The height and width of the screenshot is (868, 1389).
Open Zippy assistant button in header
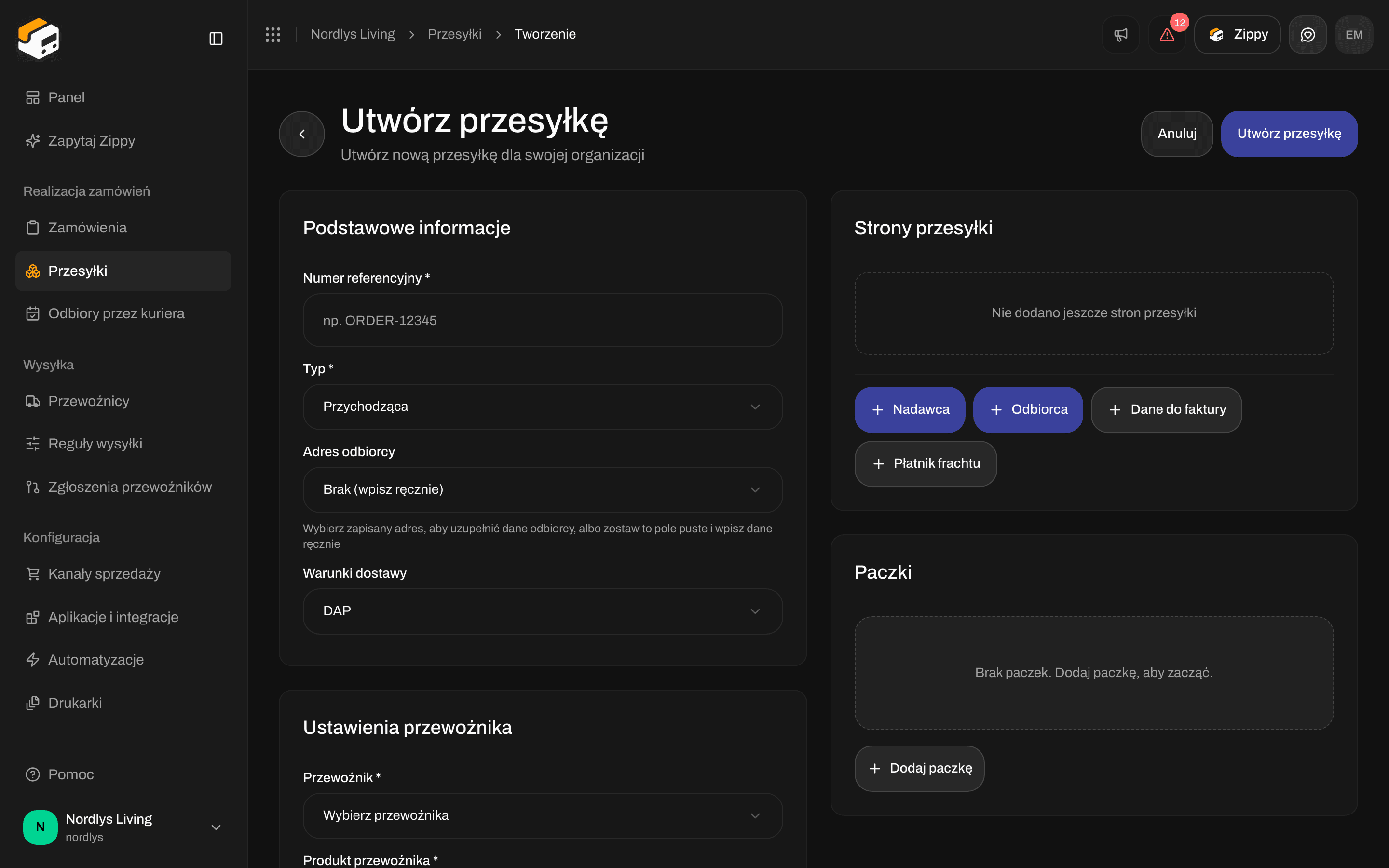pyautogui.click(x=1237, y=34)
